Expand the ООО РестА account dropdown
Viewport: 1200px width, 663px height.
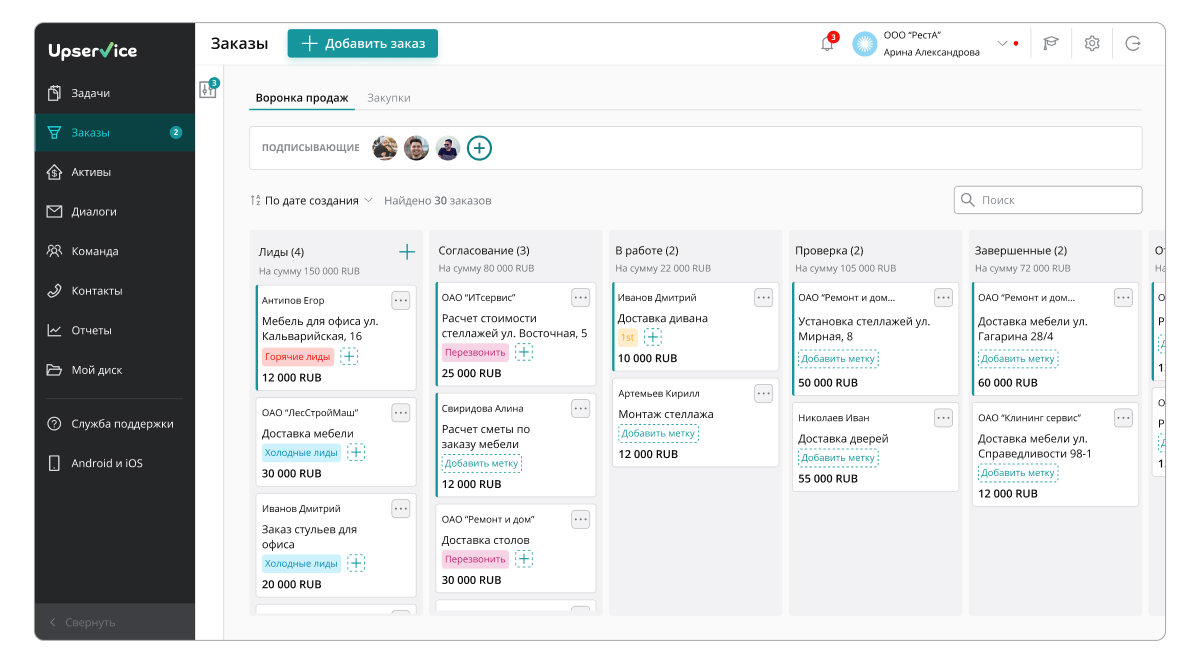[1002, 44]
